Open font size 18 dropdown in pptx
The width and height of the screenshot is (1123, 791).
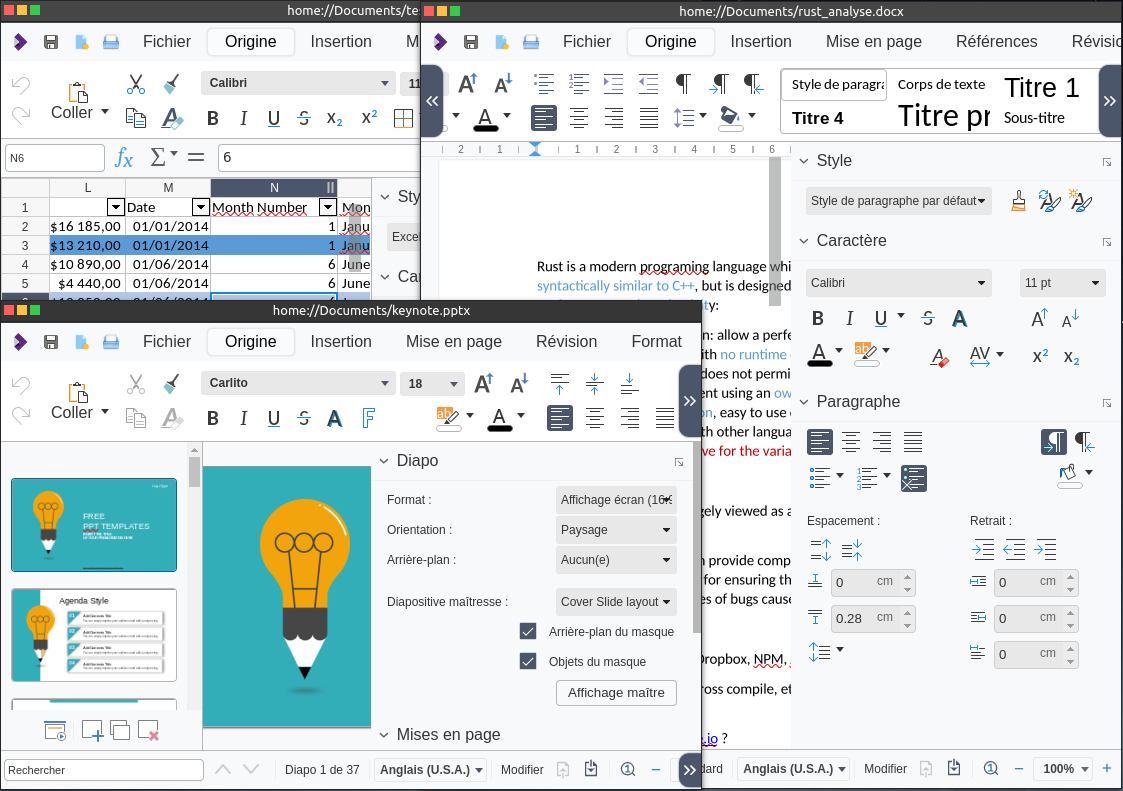click(453, 384)
